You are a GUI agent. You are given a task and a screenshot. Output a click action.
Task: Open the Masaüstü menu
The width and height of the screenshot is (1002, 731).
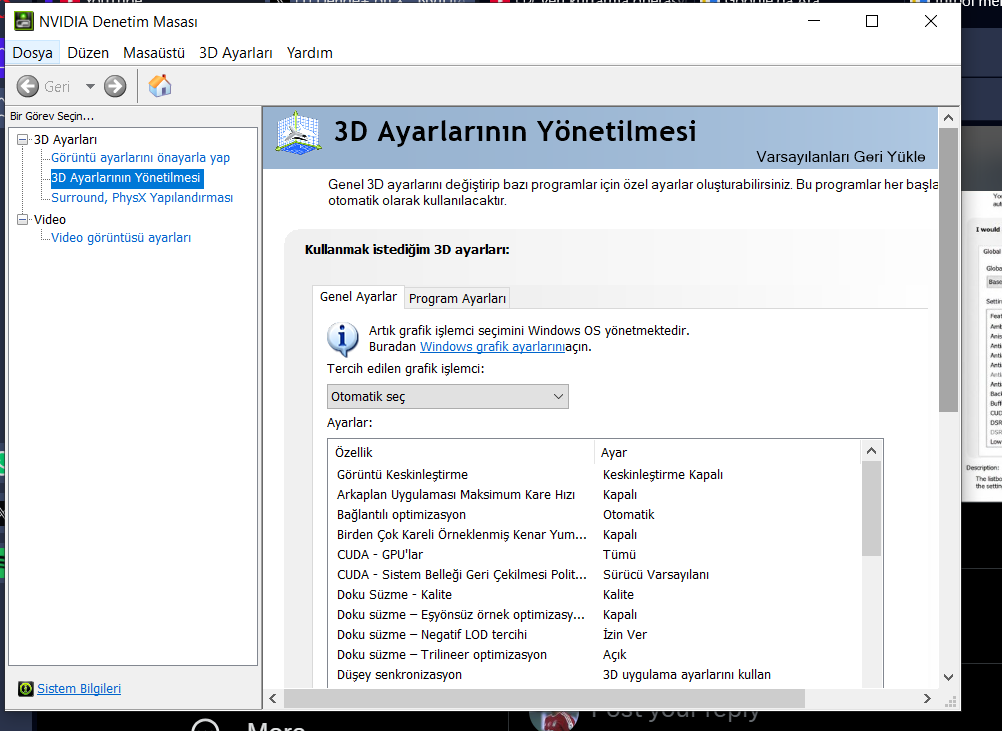(154, 53)
